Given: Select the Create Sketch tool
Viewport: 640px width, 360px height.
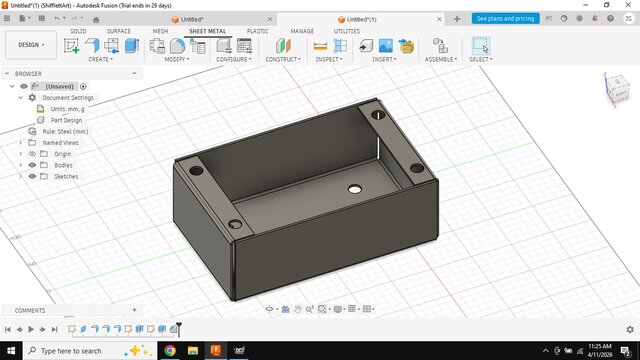Looking at the screenshot, I should pos(71,46).
